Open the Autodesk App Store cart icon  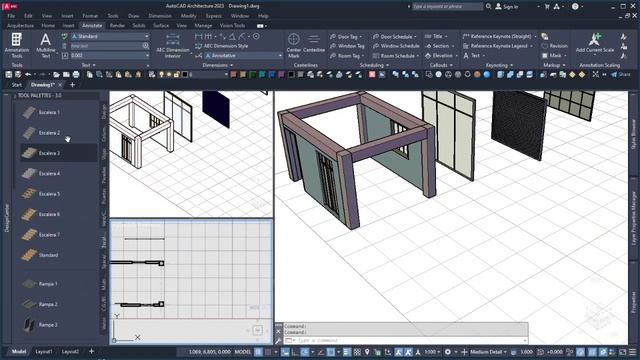(x=547, y=6)
